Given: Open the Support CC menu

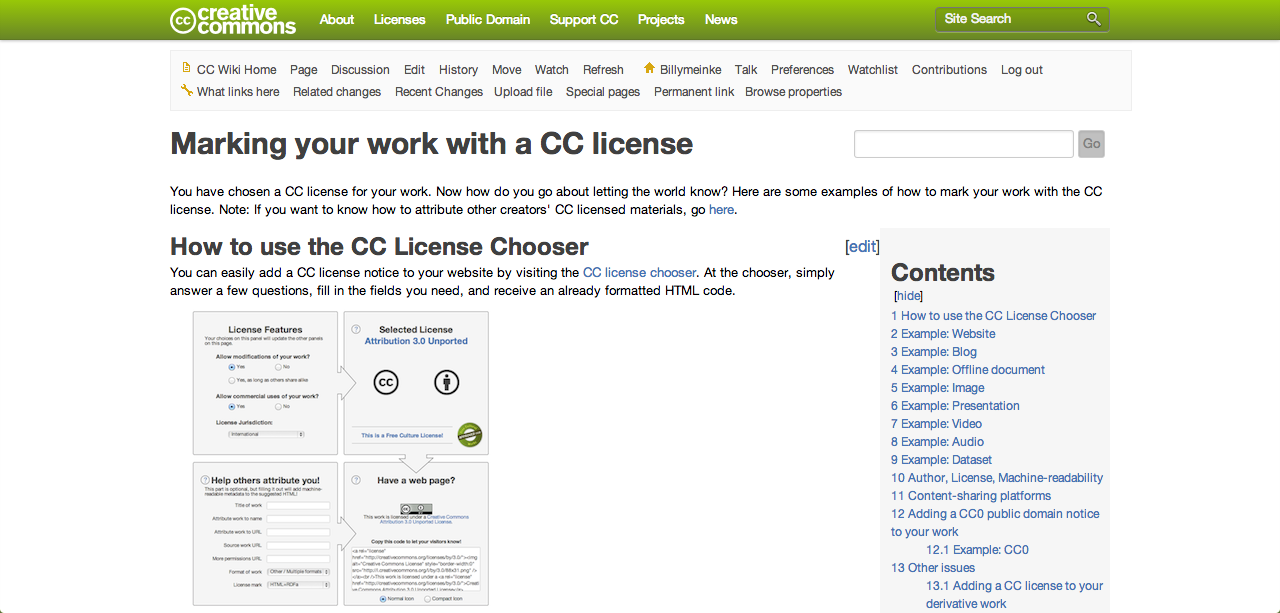Looking at the screenshot, I should [584, 19].
